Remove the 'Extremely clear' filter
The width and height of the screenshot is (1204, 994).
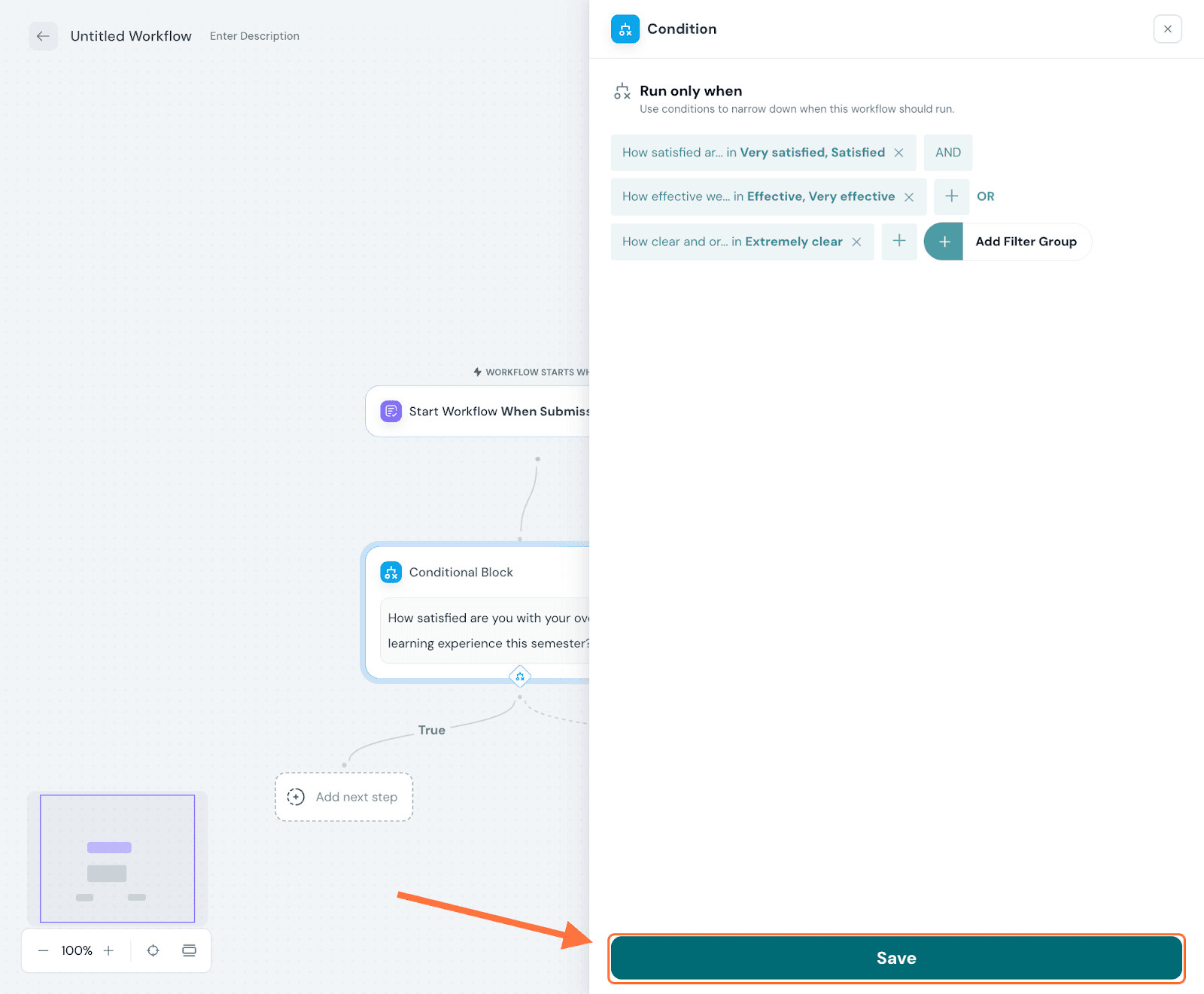coord(856,242)
